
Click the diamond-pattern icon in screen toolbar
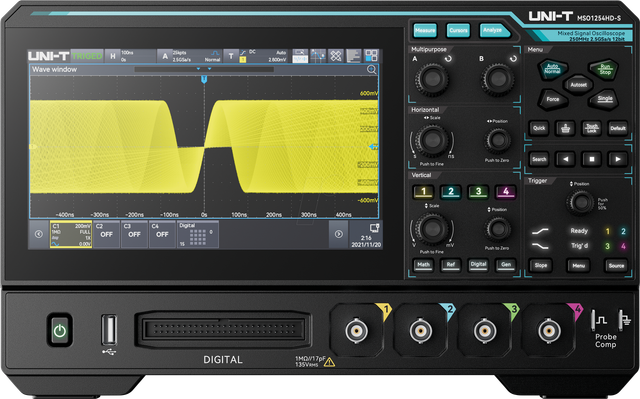[x=336, y=56]
